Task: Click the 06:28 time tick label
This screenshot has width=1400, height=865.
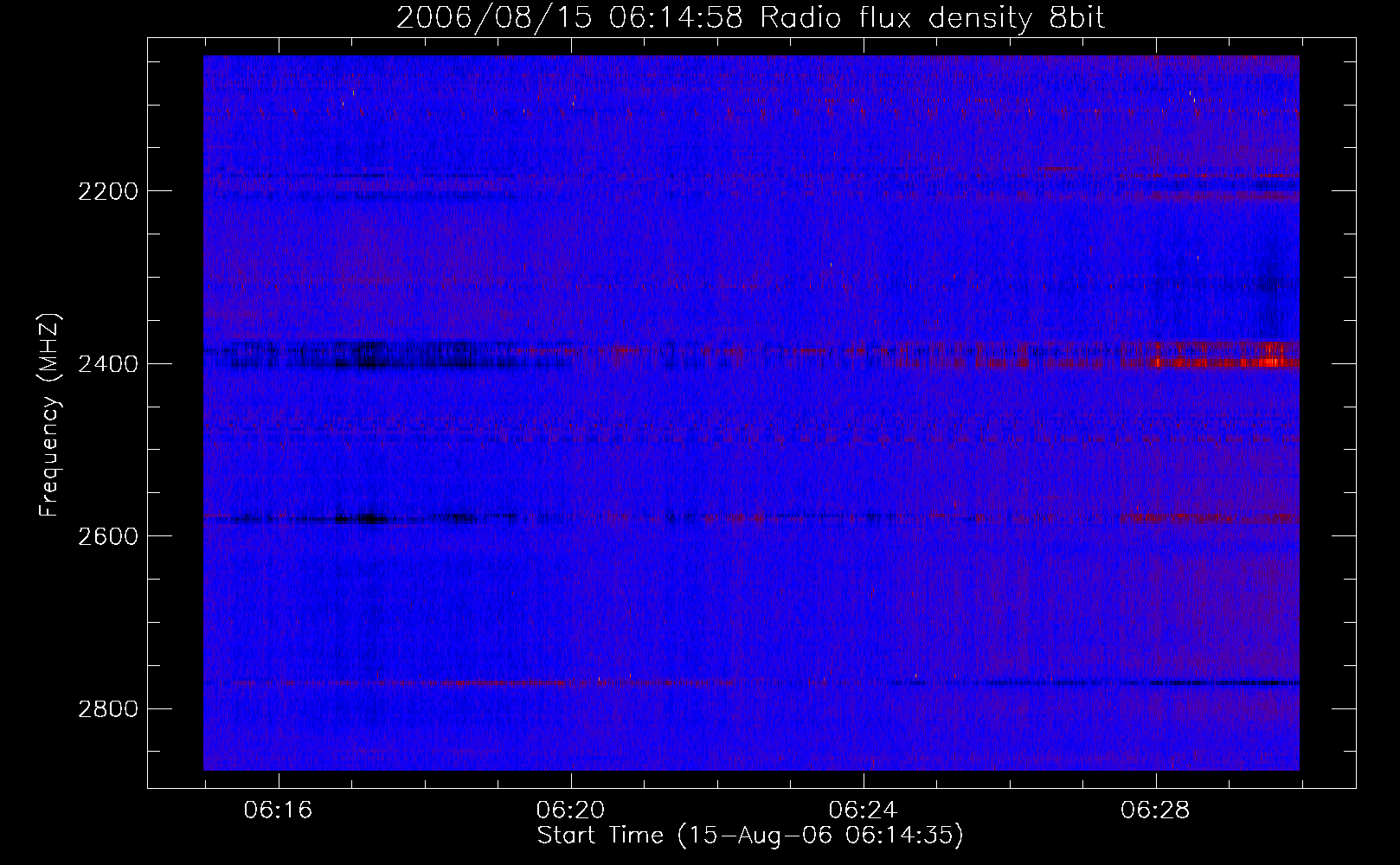Action: tap(1156, 811)
